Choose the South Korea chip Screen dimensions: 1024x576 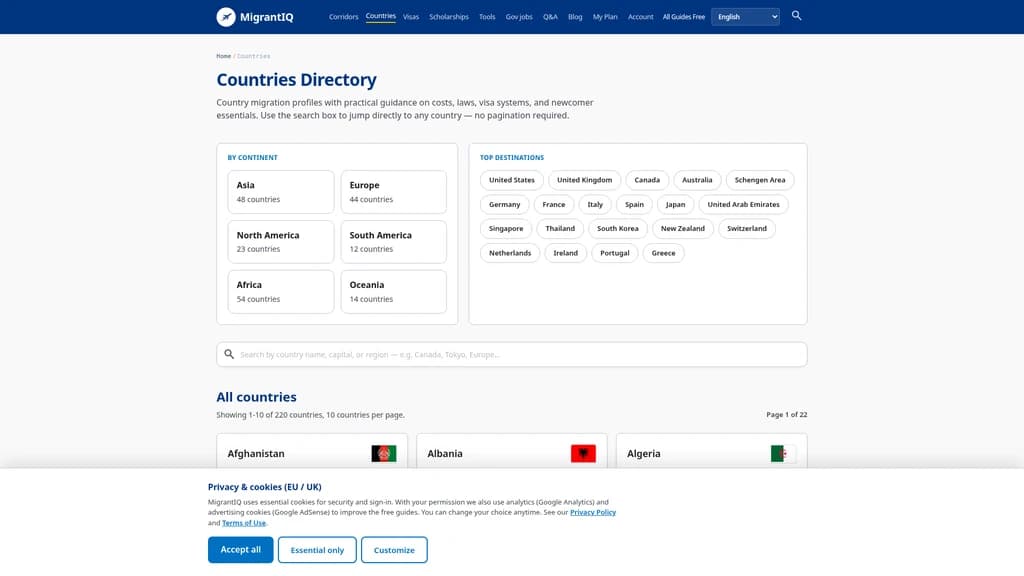coord(618,229)
